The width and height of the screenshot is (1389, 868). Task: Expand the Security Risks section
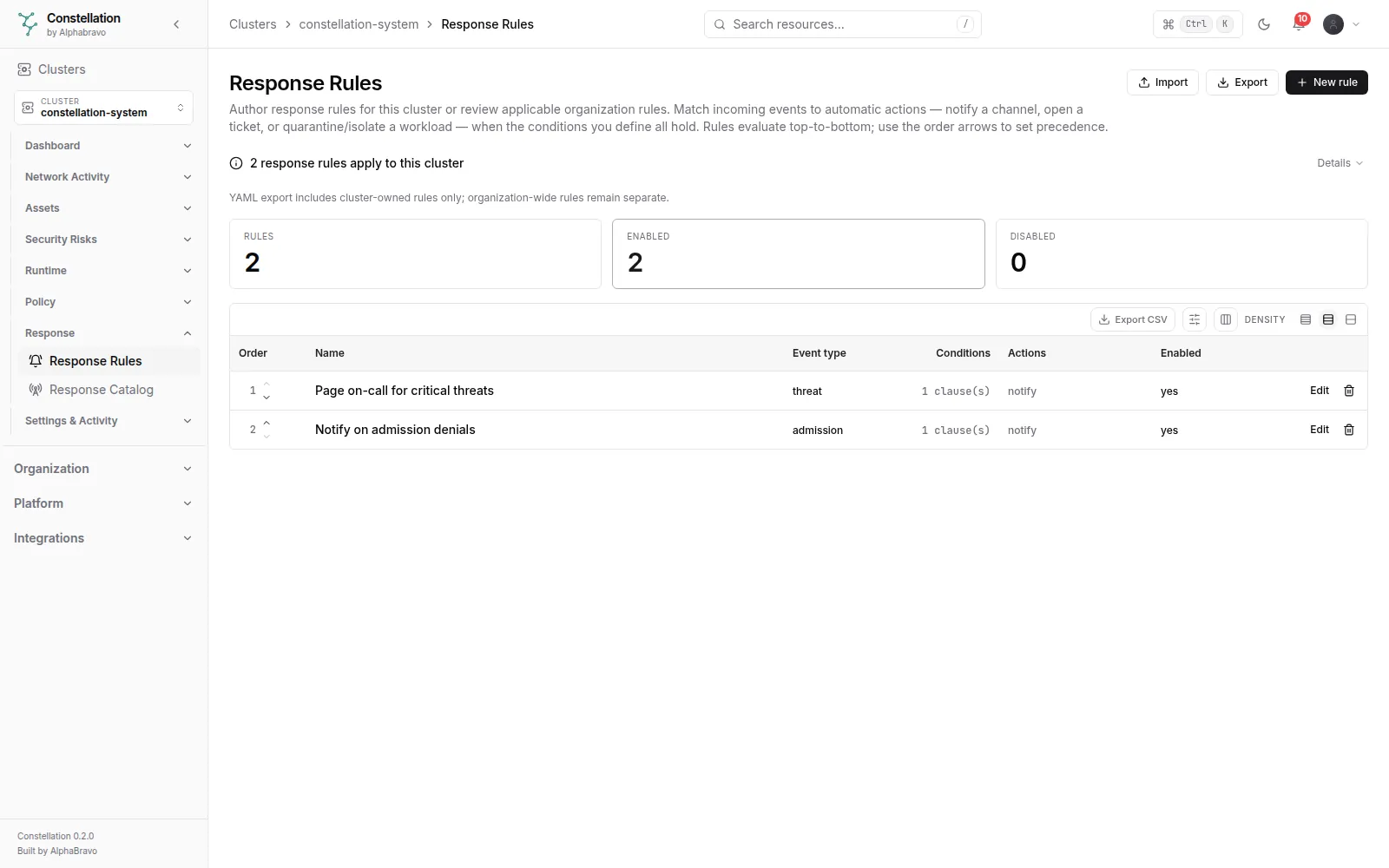(108, 240)
